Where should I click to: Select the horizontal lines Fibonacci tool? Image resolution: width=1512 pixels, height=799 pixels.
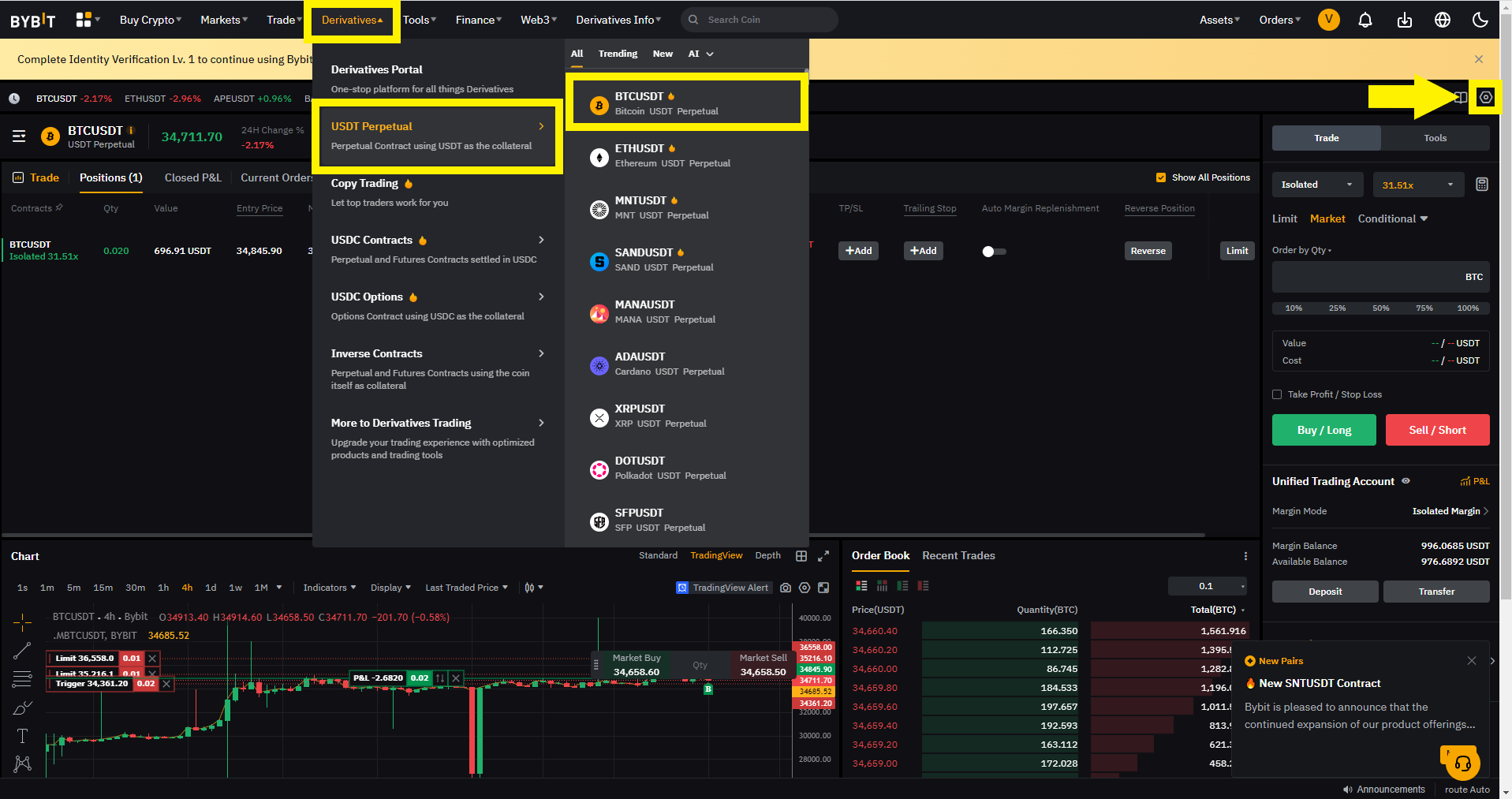[22, 679]
